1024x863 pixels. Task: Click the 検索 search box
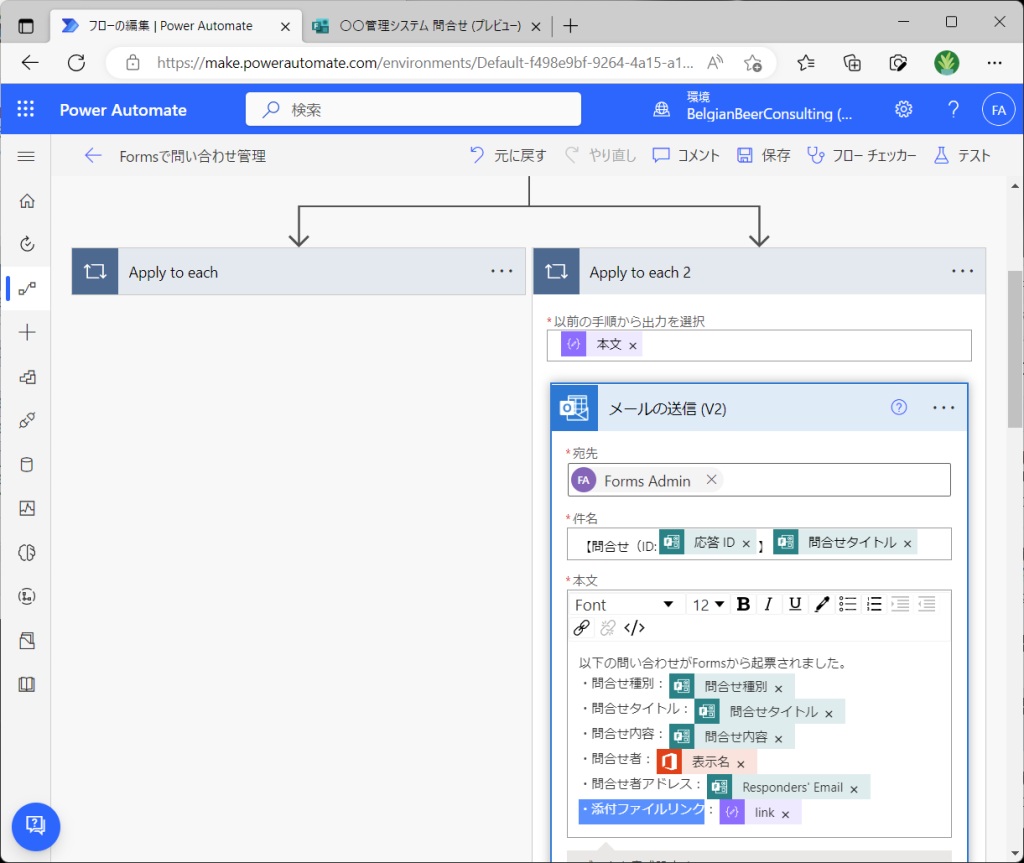click(x=413, y=110)
